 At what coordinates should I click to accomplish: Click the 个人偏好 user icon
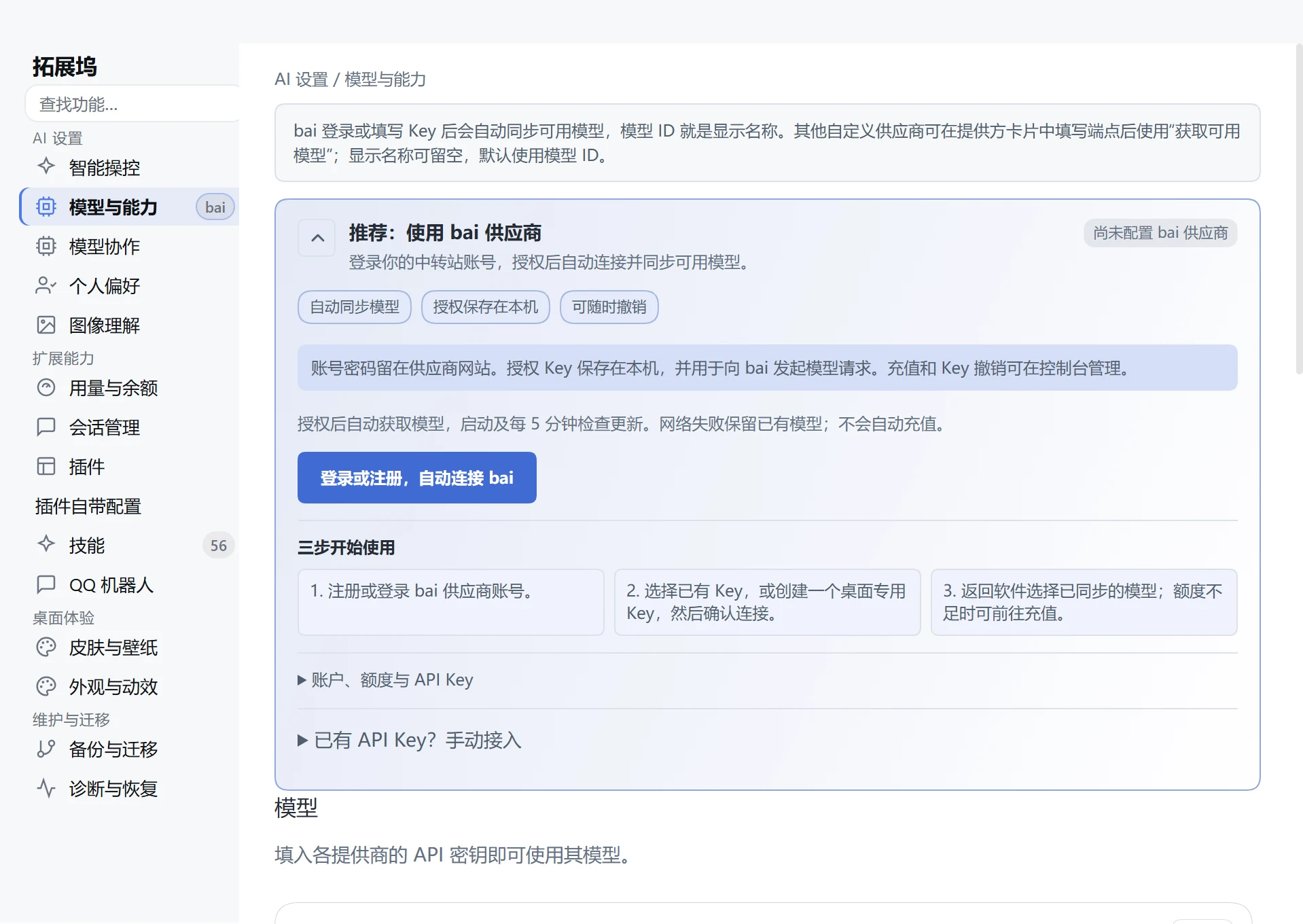[x=46, y=285]
